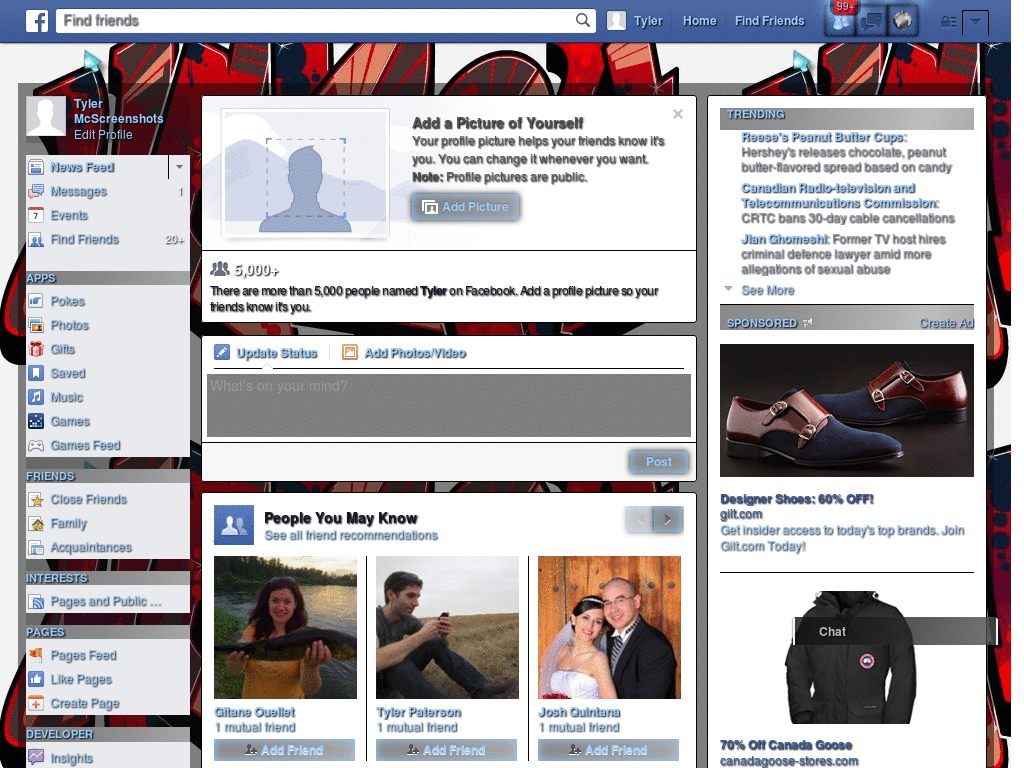Viewport: 1024px width, 768px height.
Task: Click the Facebook logo icon
Action: 37,21
